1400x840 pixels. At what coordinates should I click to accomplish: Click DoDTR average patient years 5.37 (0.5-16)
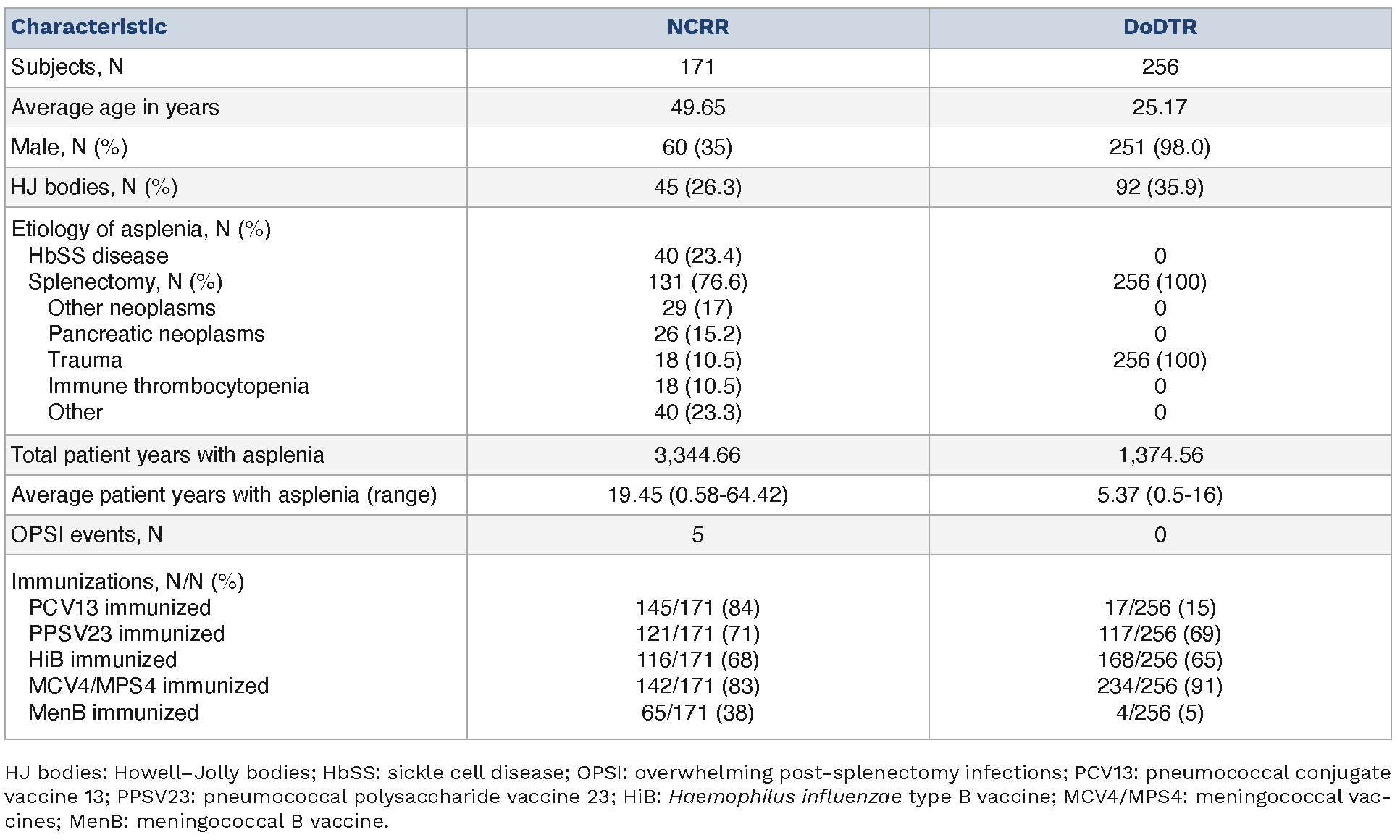tap(1160, 495)
